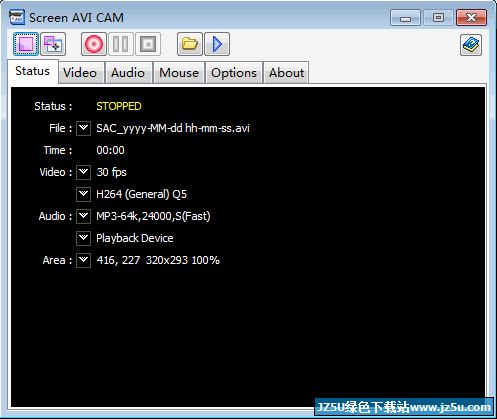Expand the Playback Device dropdown arrow
The width and height of the screenshot is (497, 419).
pyautogui.click(x=83, y=238)
